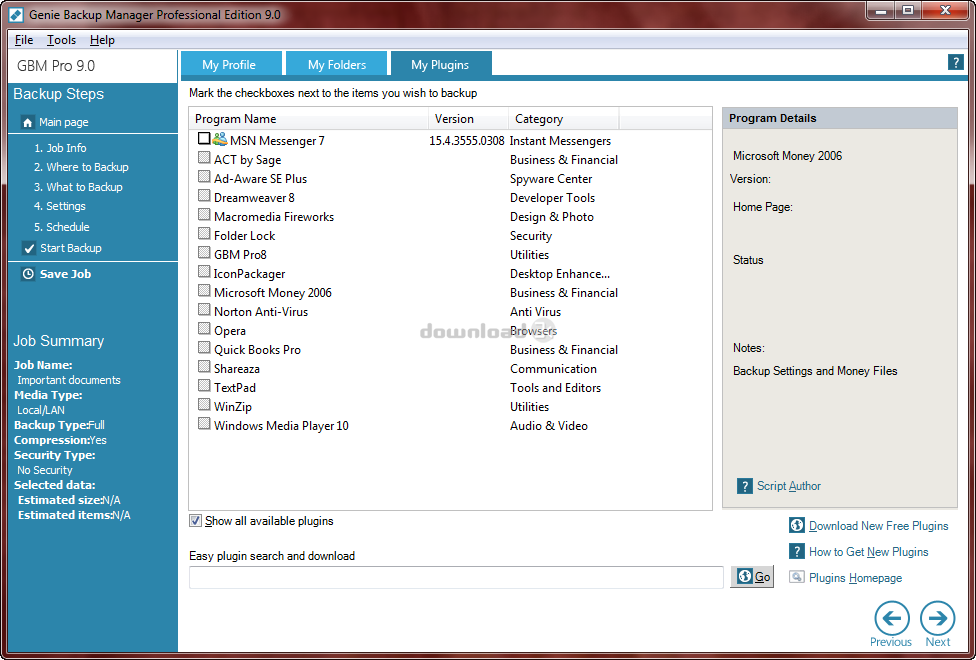This screenshot has height=660, width=976.
Task: Check the MSN Messenger 7 checkbox
Action: (x=204, y=138)
